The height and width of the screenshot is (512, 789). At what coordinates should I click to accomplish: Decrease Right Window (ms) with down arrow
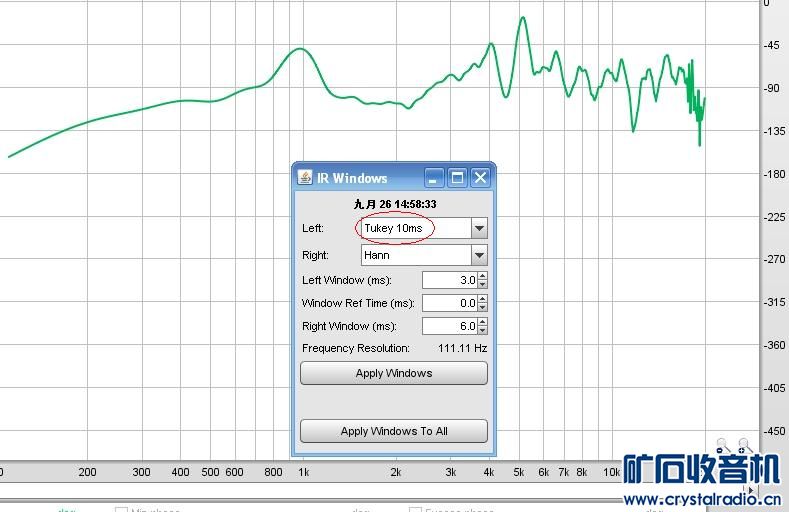(483, 330)
